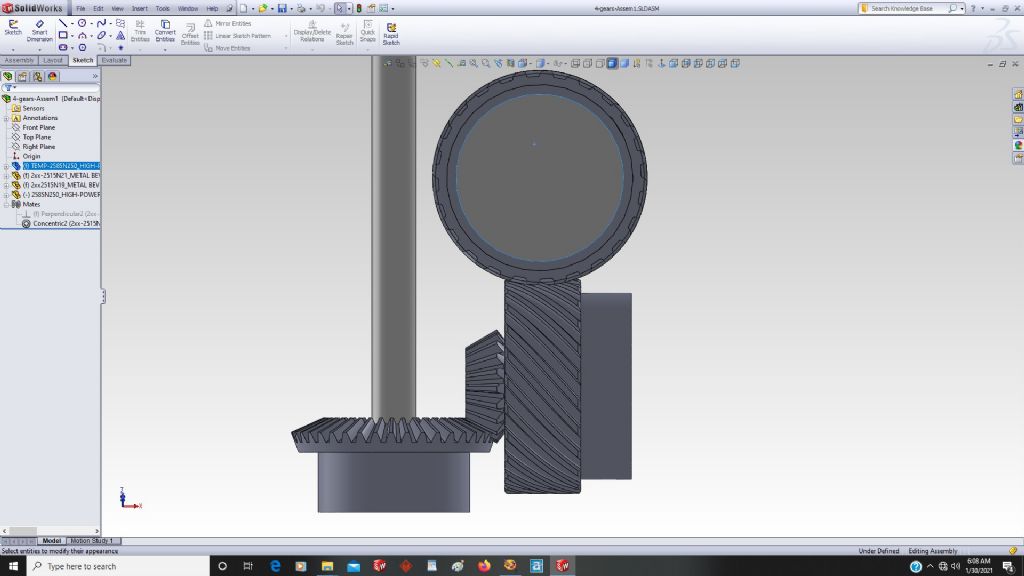The image size is (1024, 576).
Task: Click the Save icon in the top toolbar
Action: click(x=282, y=8)
